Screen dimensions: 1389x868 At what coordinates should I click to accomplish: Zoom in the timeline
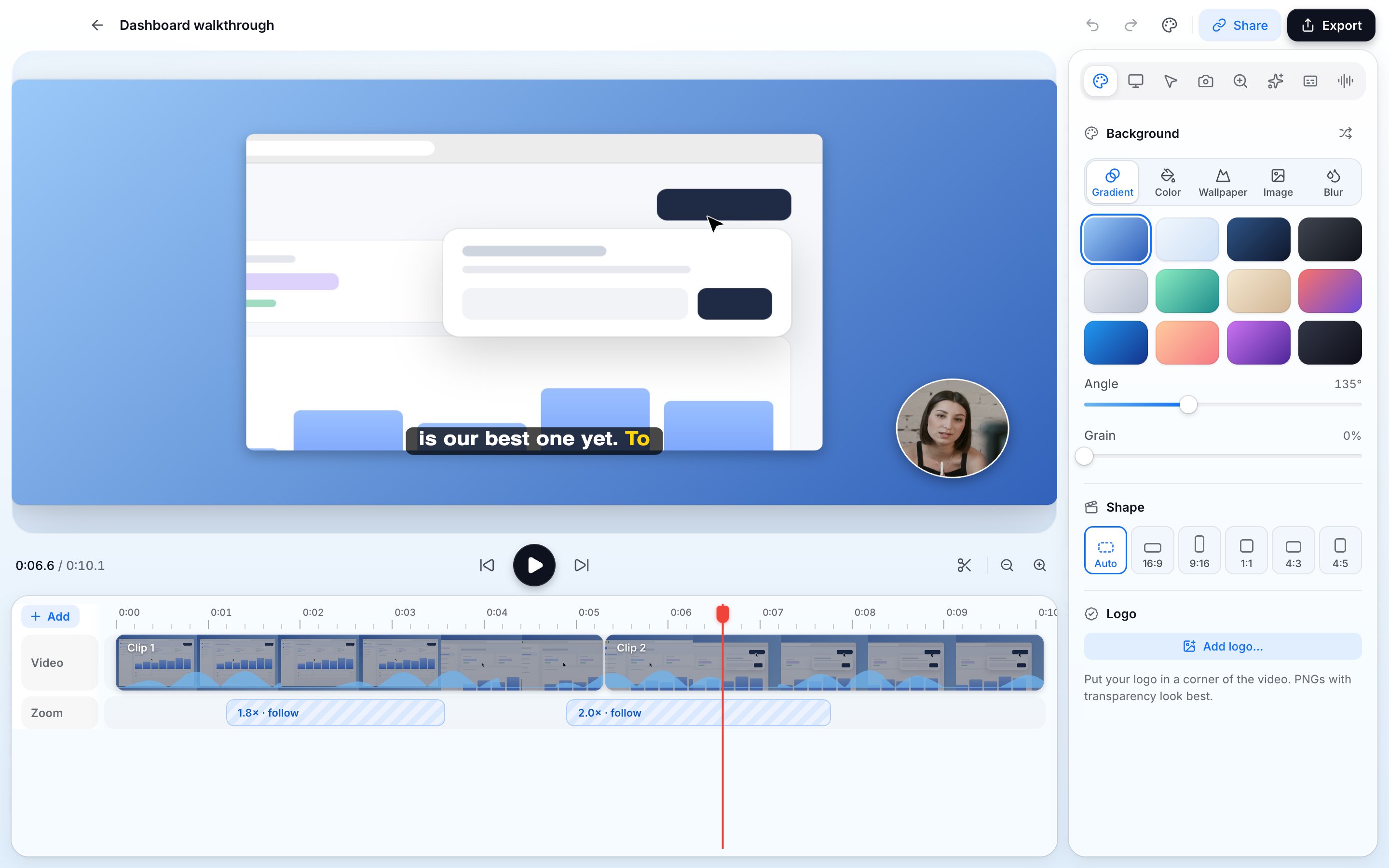pos(1039,566)
